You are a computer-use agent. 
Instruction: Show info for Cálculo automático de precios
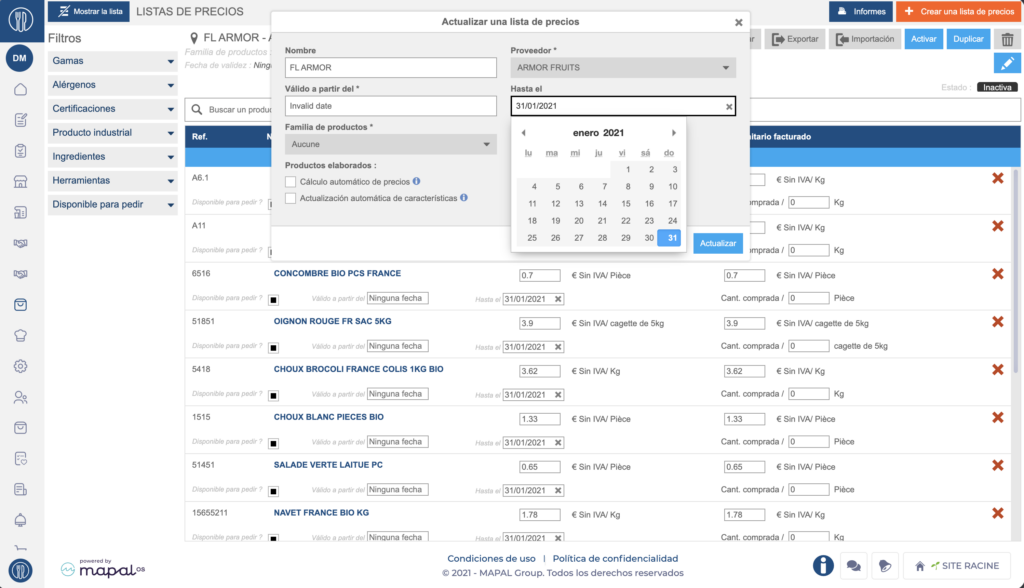point(416,182)
